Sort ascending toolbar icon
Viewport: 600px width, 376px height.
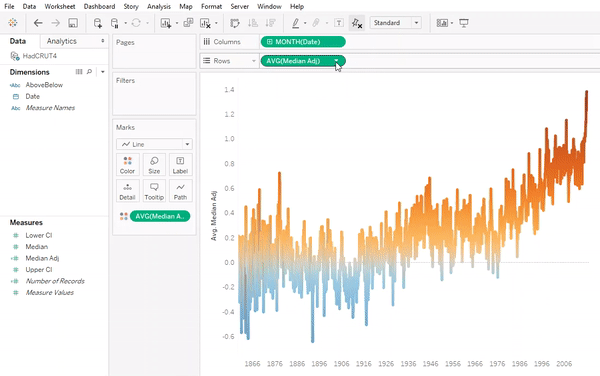(x=253, y=23)
